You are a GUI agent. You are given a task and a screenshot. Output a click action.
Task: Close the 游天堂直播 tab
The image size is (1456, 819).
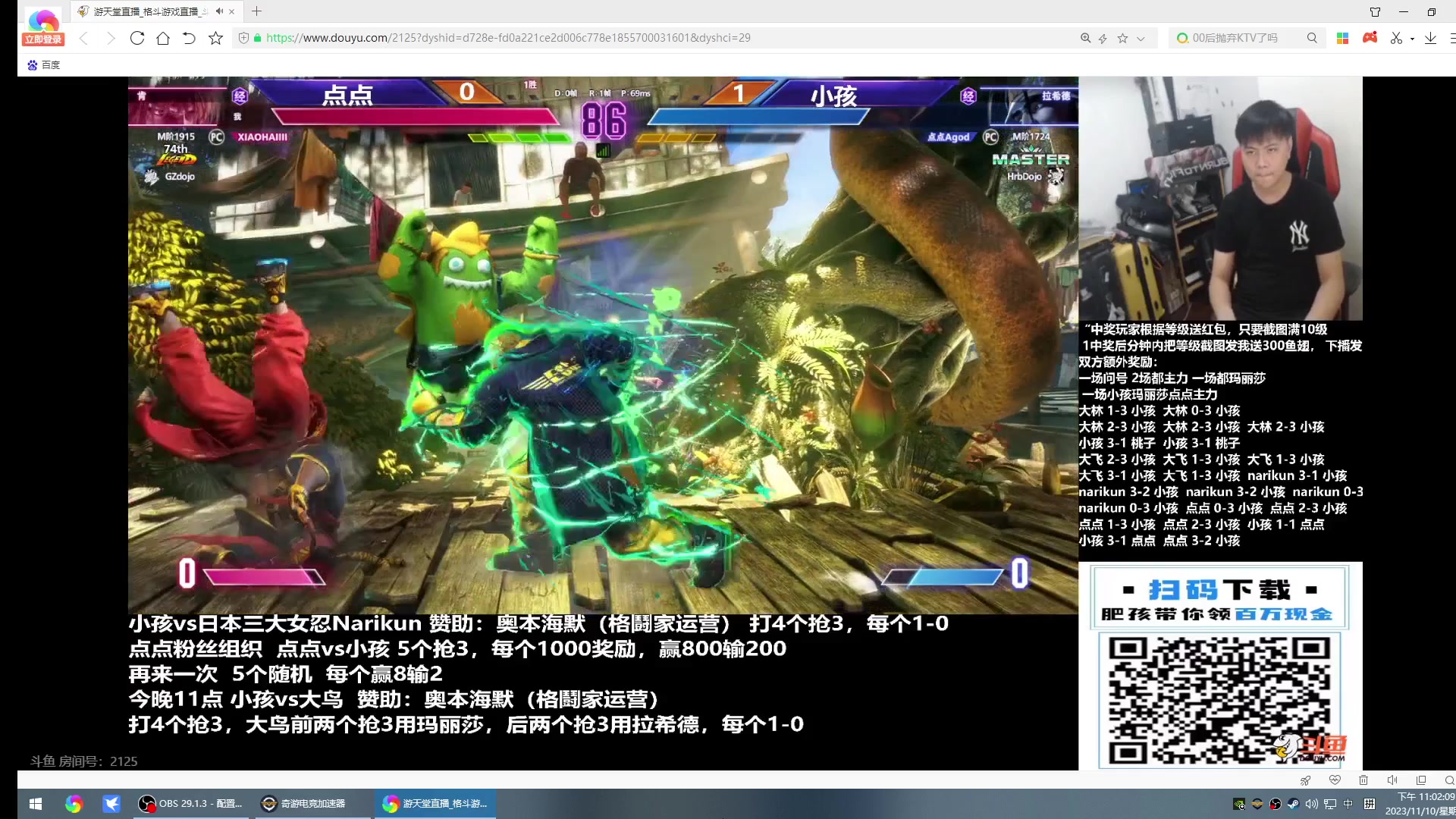click(x=232, y=11)
